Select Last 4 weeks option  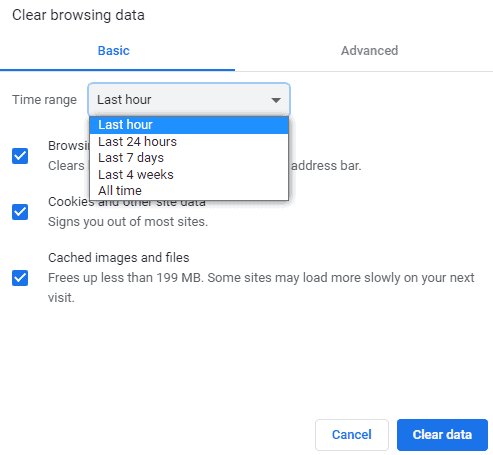(x=189, y=174)
